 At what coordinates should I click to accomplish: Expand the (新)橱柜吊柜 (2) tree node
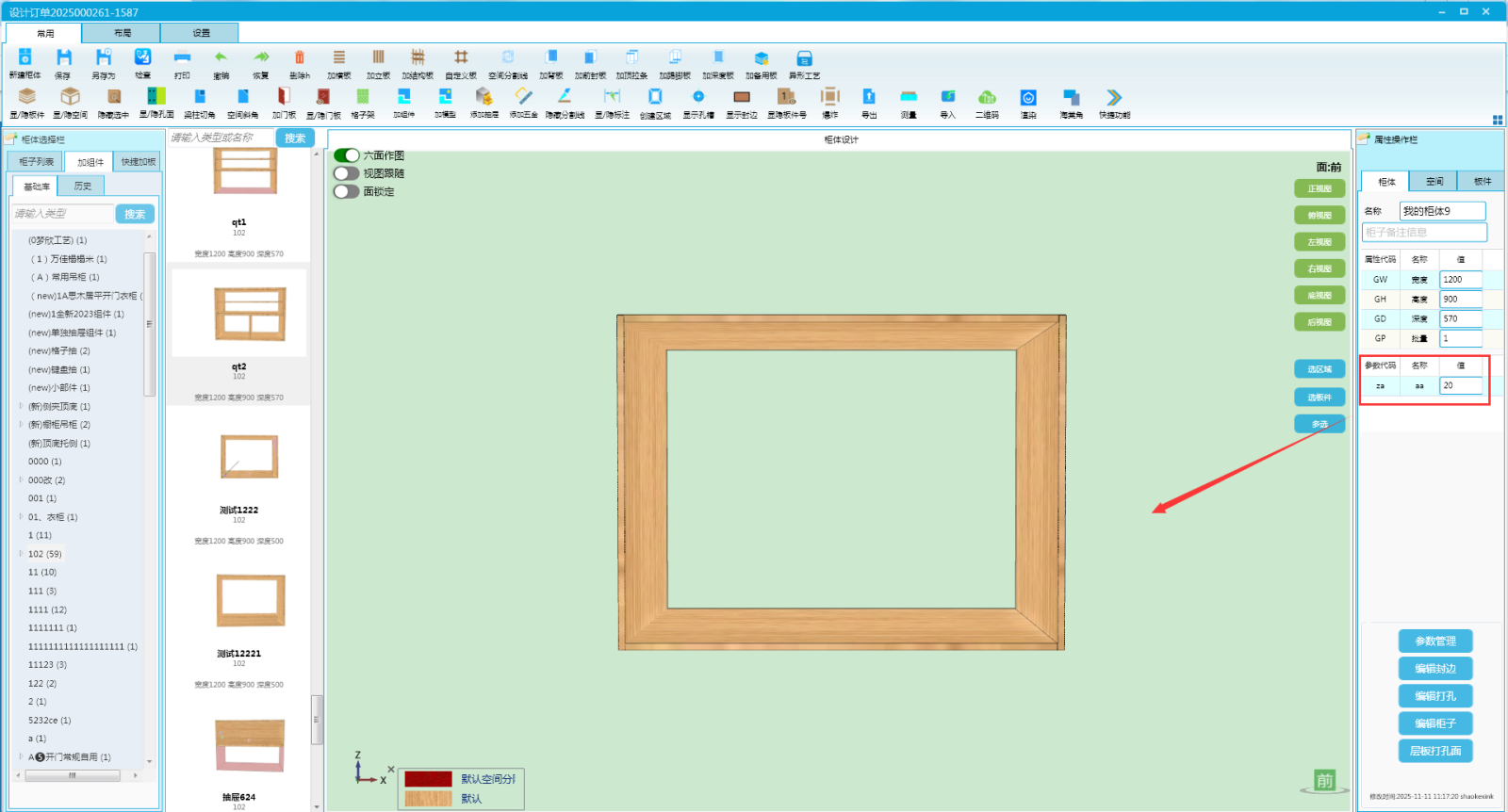pos(21,425)
